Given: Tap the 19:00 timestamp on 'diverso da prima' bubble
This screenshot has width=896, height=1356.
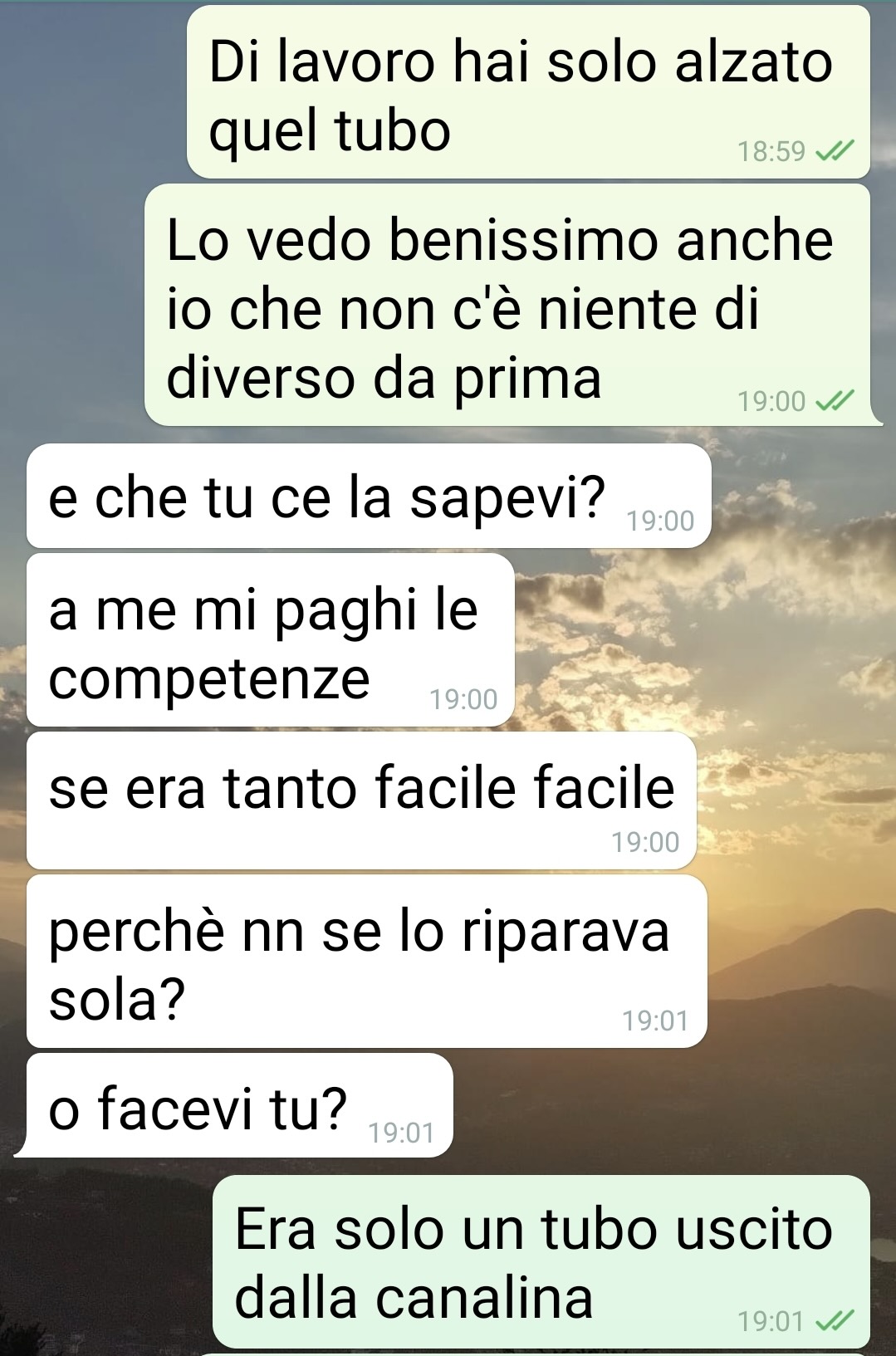Looking at the screenshot, I should (x=771, y=402).
